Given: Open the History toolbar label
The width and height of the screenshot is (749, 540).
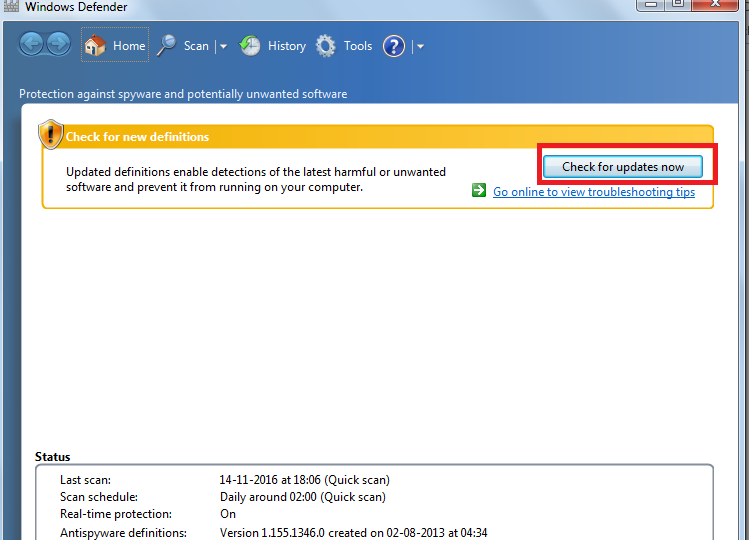Looking at the screenshot, I should click(x=287, y=46).
